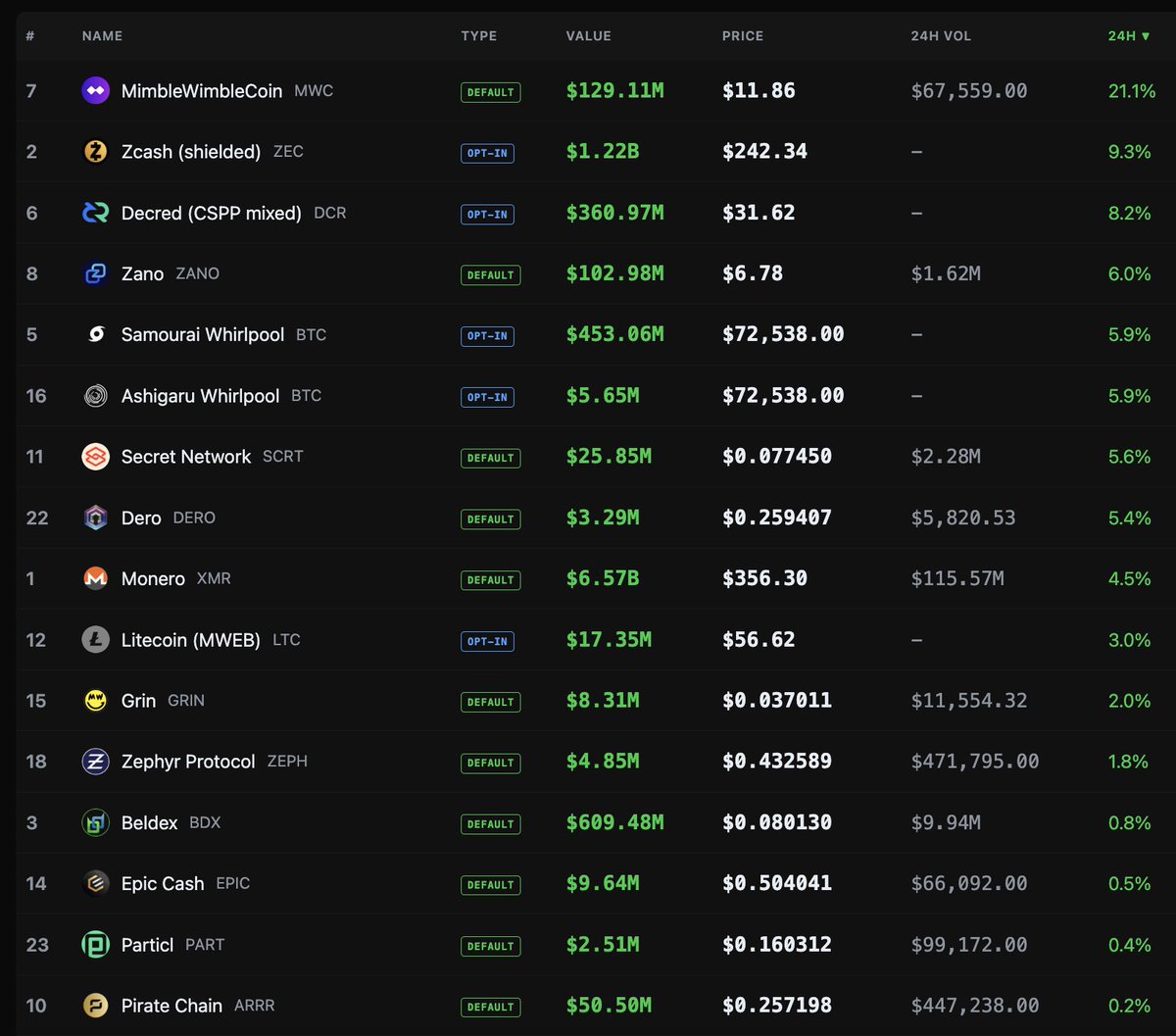Open the Monero name link
The image size is (1176, 1036).
point(153,578)
